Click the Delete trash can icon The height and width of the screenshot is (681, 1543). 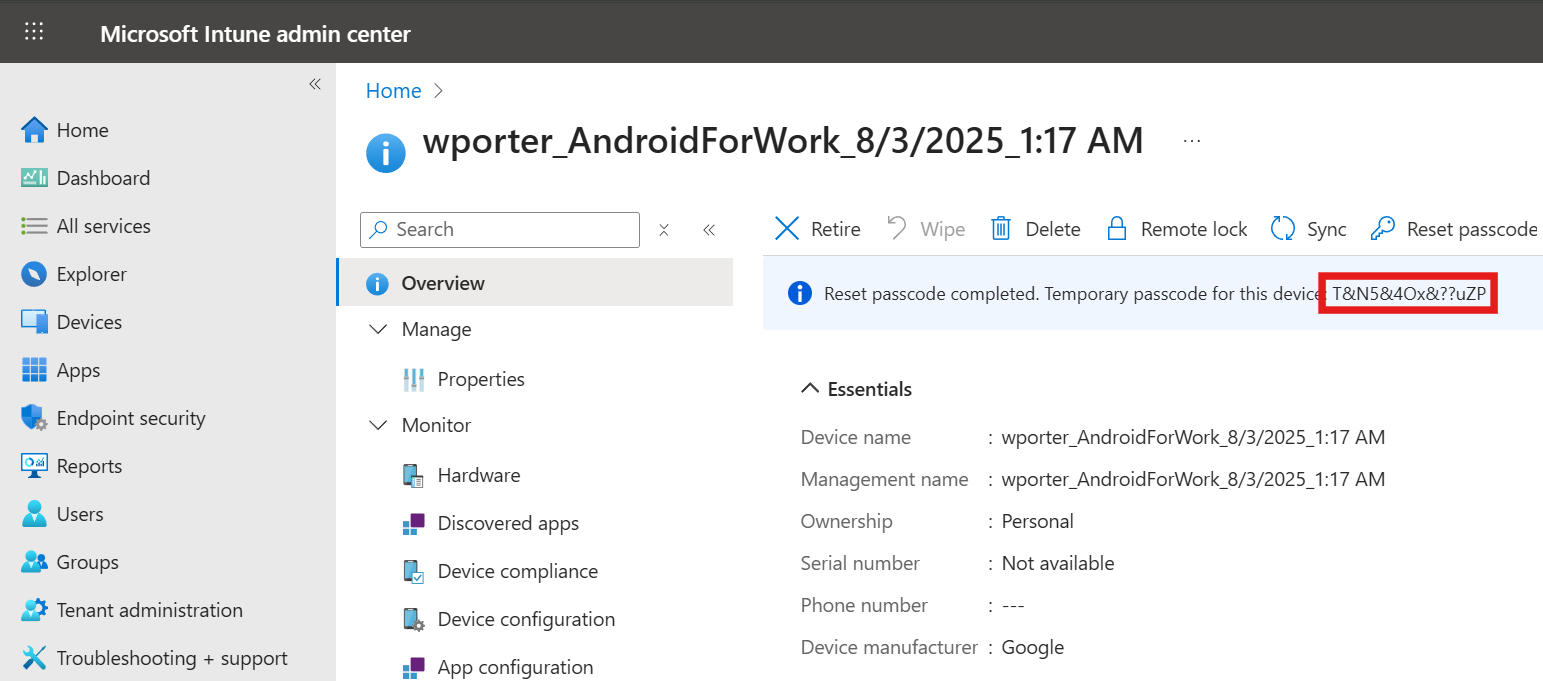click(1001, 229)
